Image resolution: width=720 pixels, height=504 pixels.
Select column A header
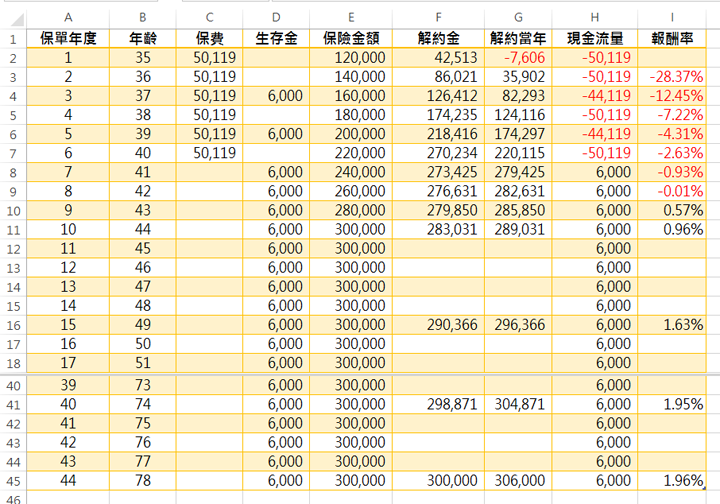click(x=68, y=18)
